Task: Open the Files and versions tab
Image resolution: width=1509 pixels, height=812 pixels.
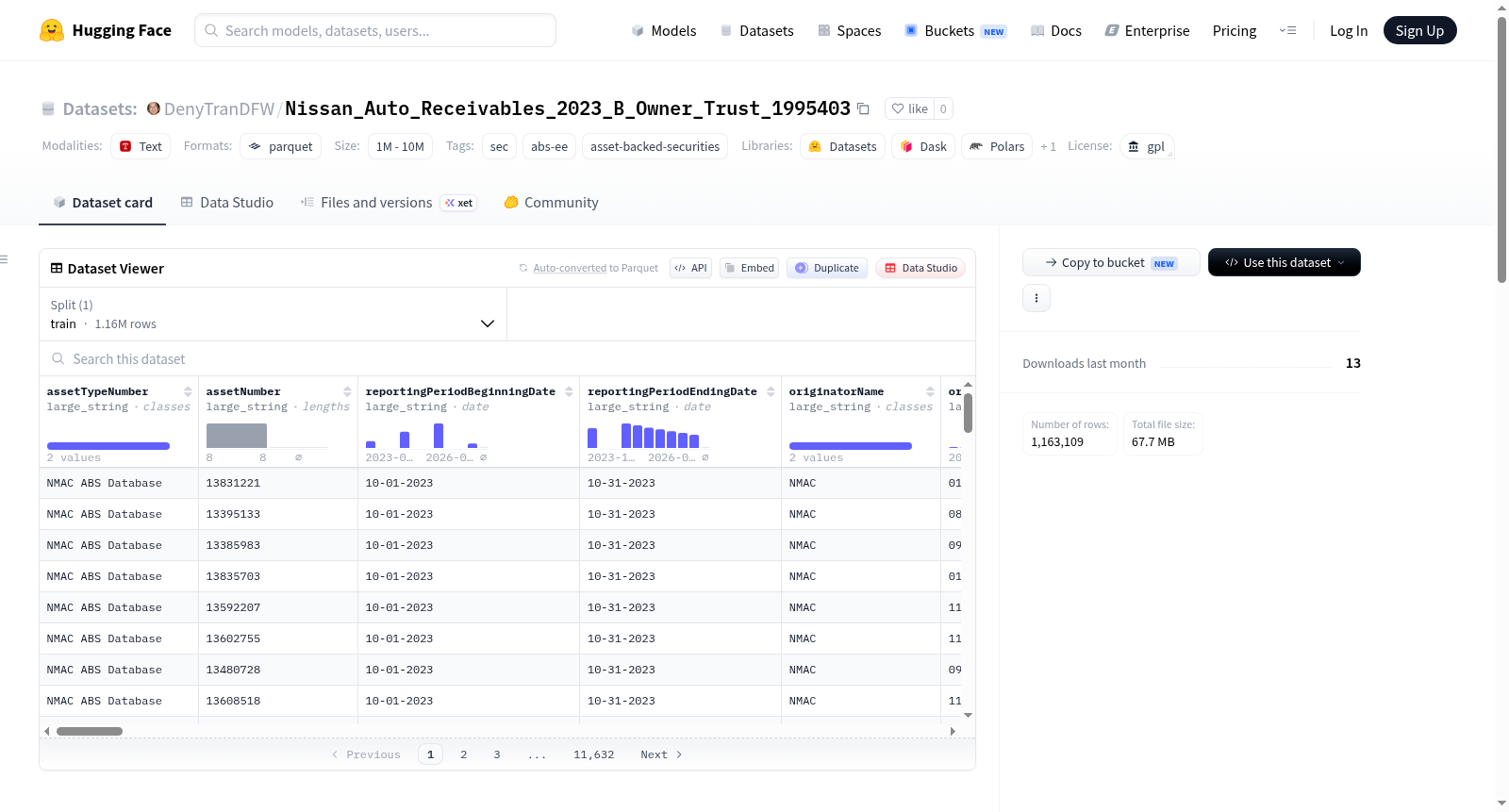Action: click(x=388, y=203)
